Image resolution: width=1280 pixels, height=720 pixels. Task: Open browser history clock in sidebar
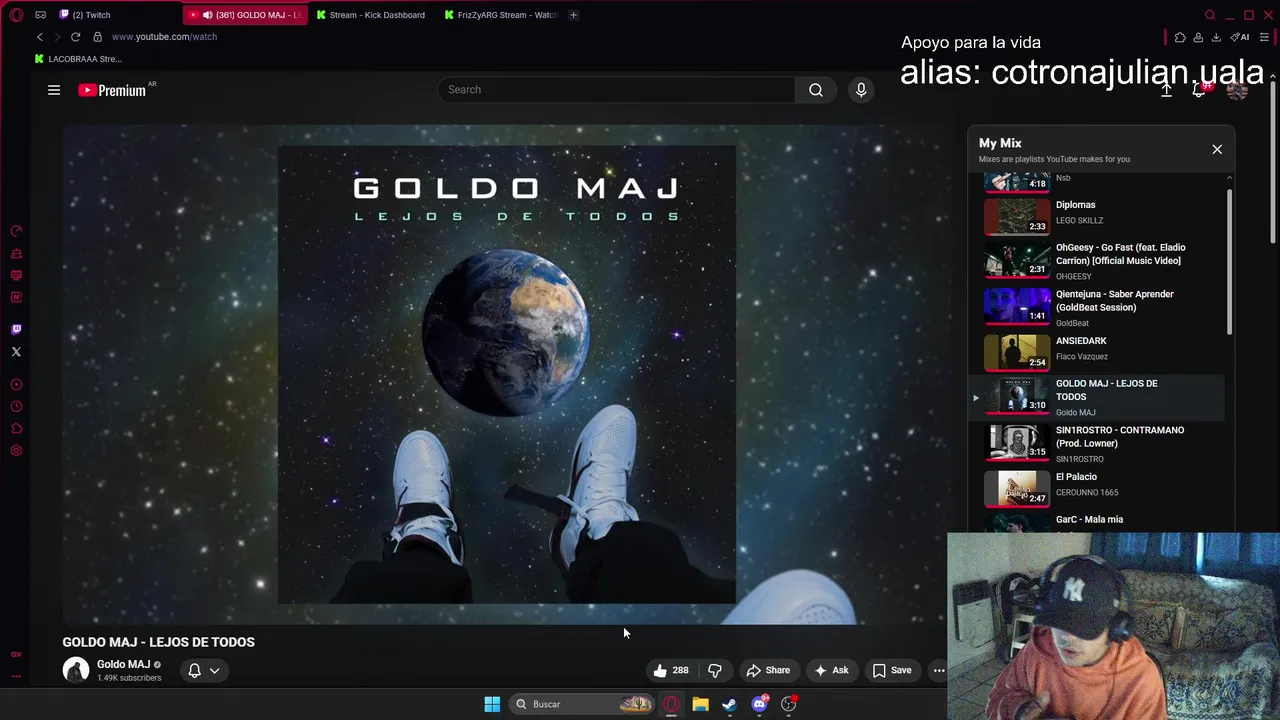[16, 406]
